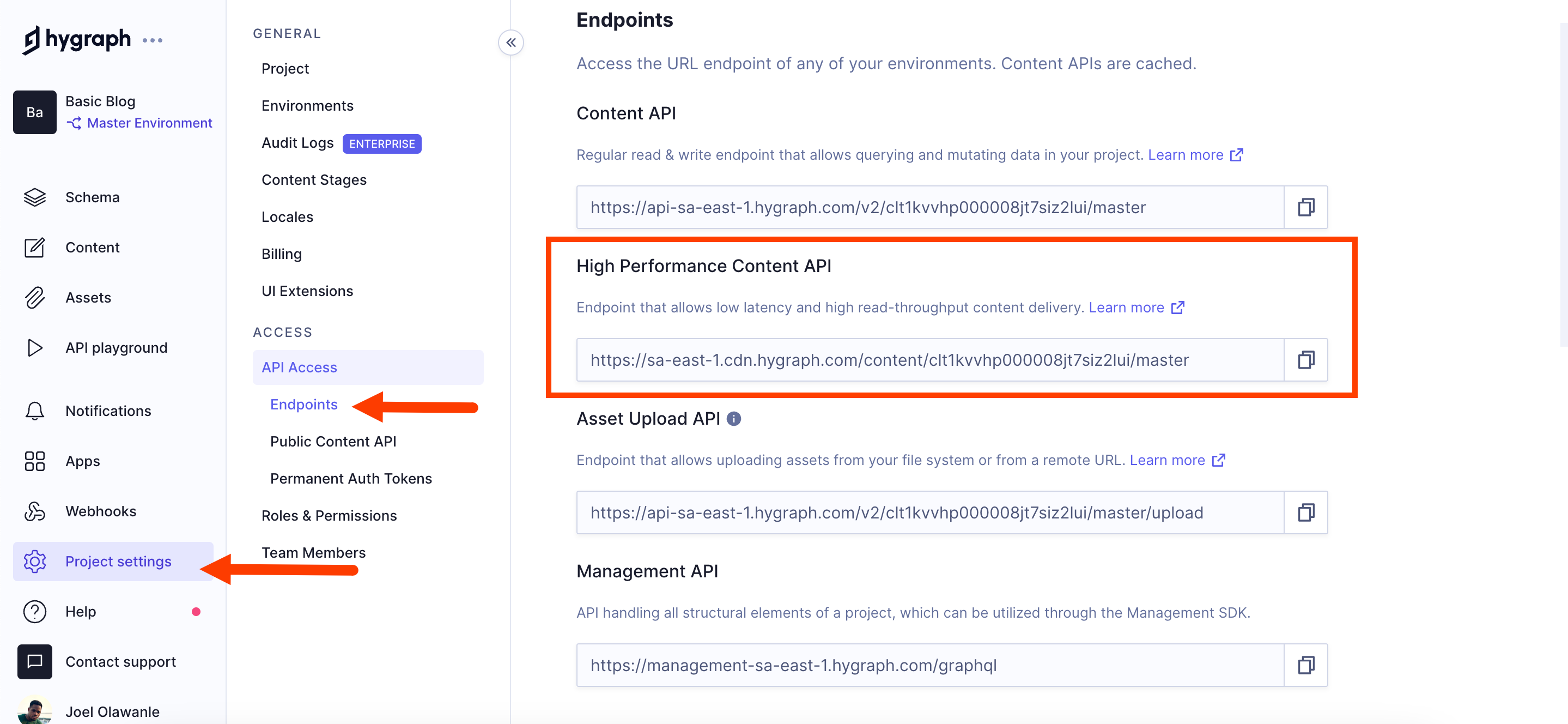The width and height of the screenshot is (1568, 724).
Task: Click the Apps grid icon
Action: click(x=35, y=461)
